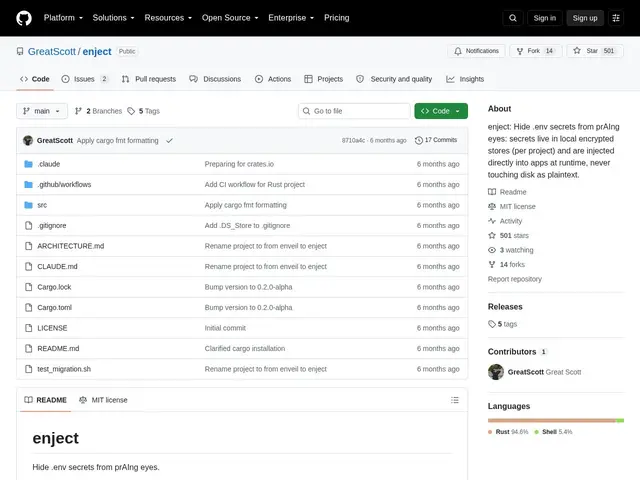Open Readme link in About sidebar
Viewport: 640px width, 480px height.
coord(507,192)
